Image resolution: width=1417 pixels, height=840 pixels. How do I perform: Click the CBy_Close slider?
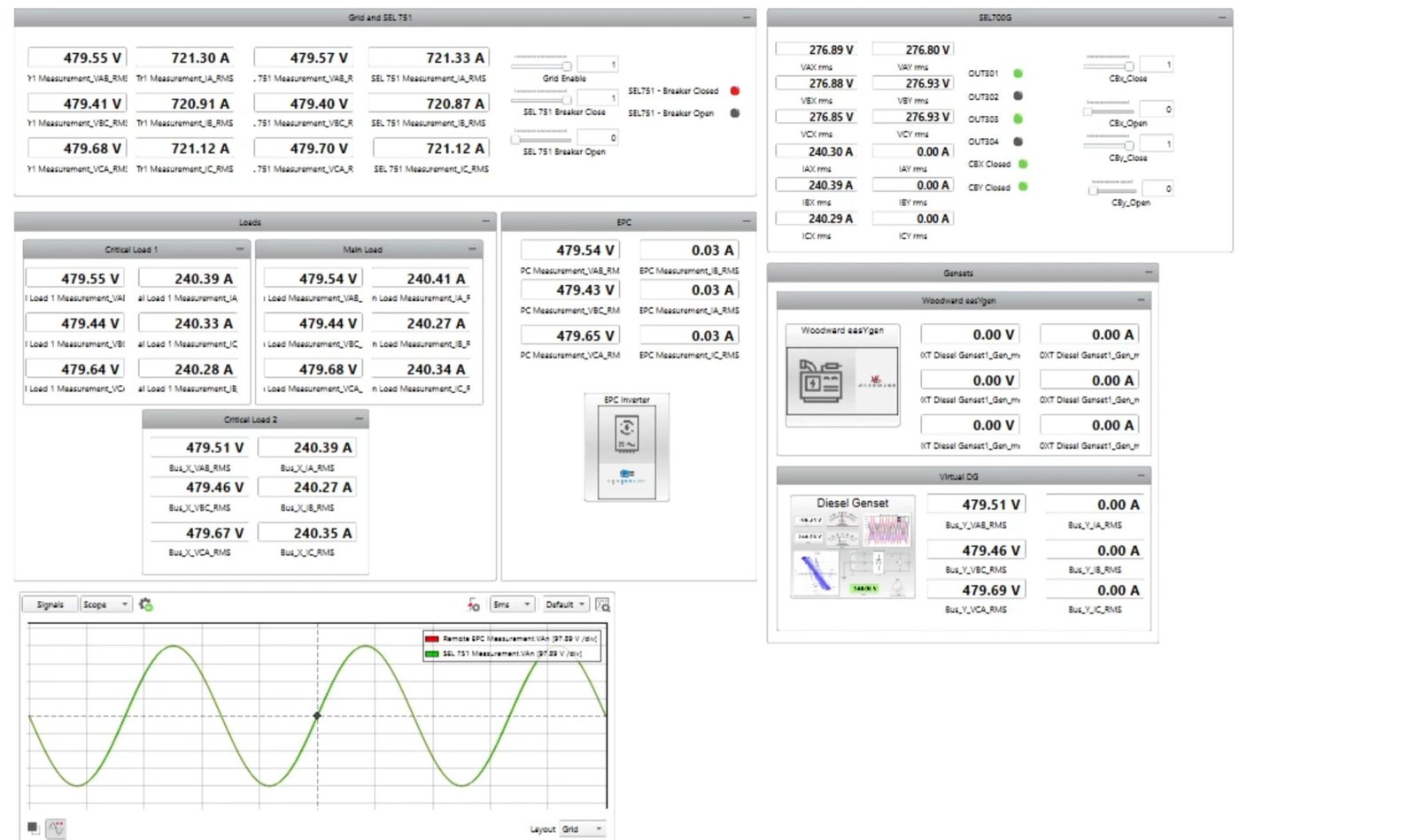[1110, 144]
